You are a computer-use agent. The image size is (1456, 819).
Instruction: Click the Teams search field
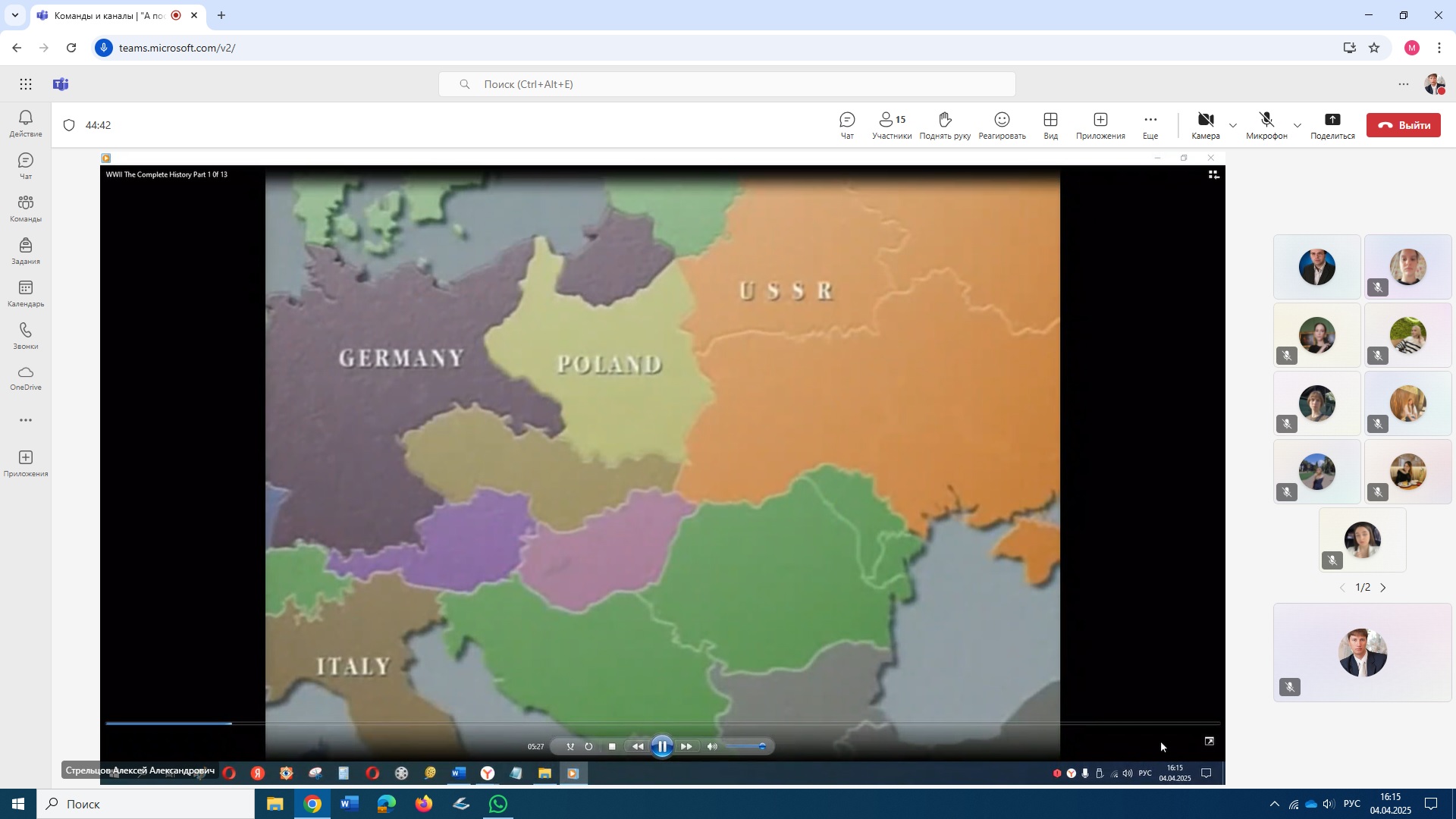pyautogui.click(x=726, y=84)
